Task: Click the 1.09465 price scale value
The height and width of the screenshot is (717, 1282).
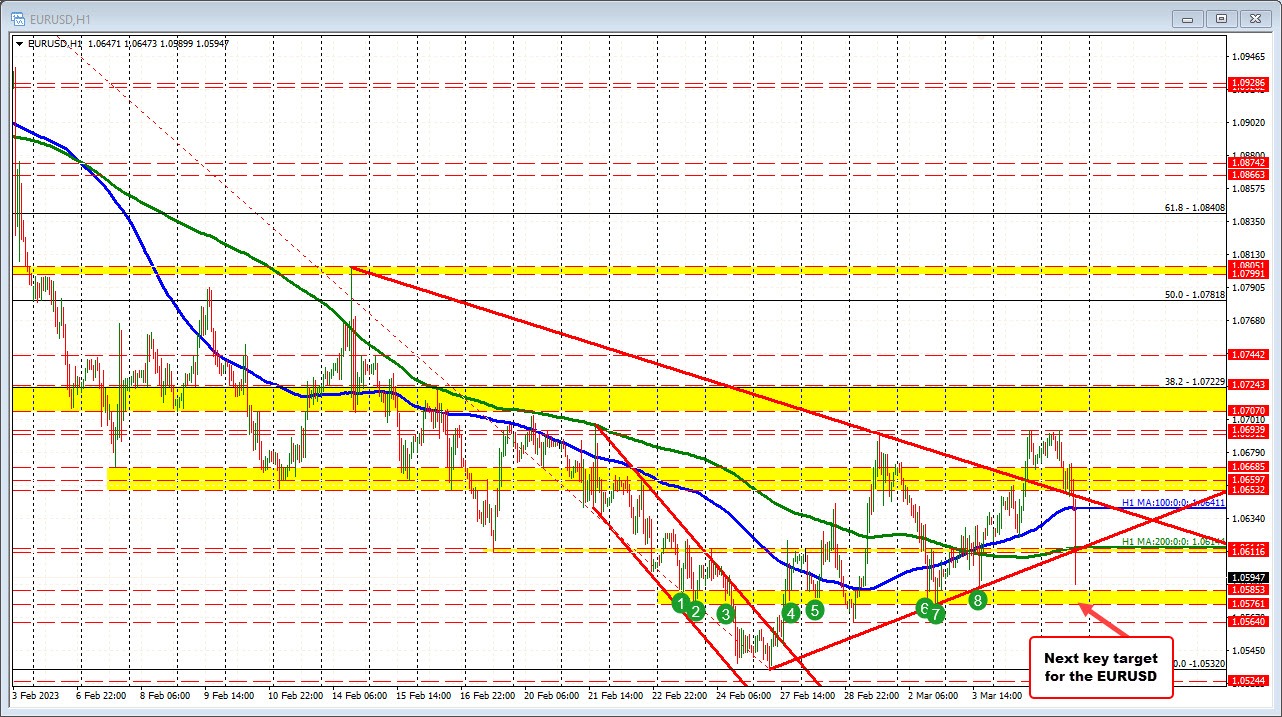Action: click(x=1249, y=56)
